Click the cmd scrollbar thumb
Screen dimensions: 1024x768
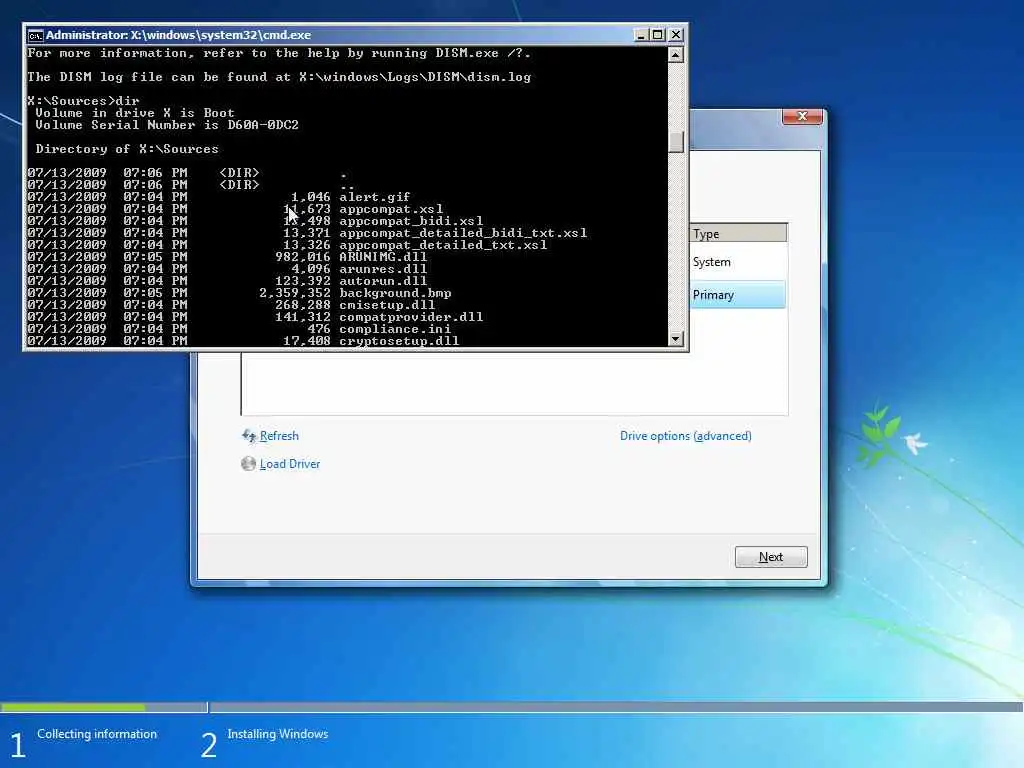pos(676,142)
